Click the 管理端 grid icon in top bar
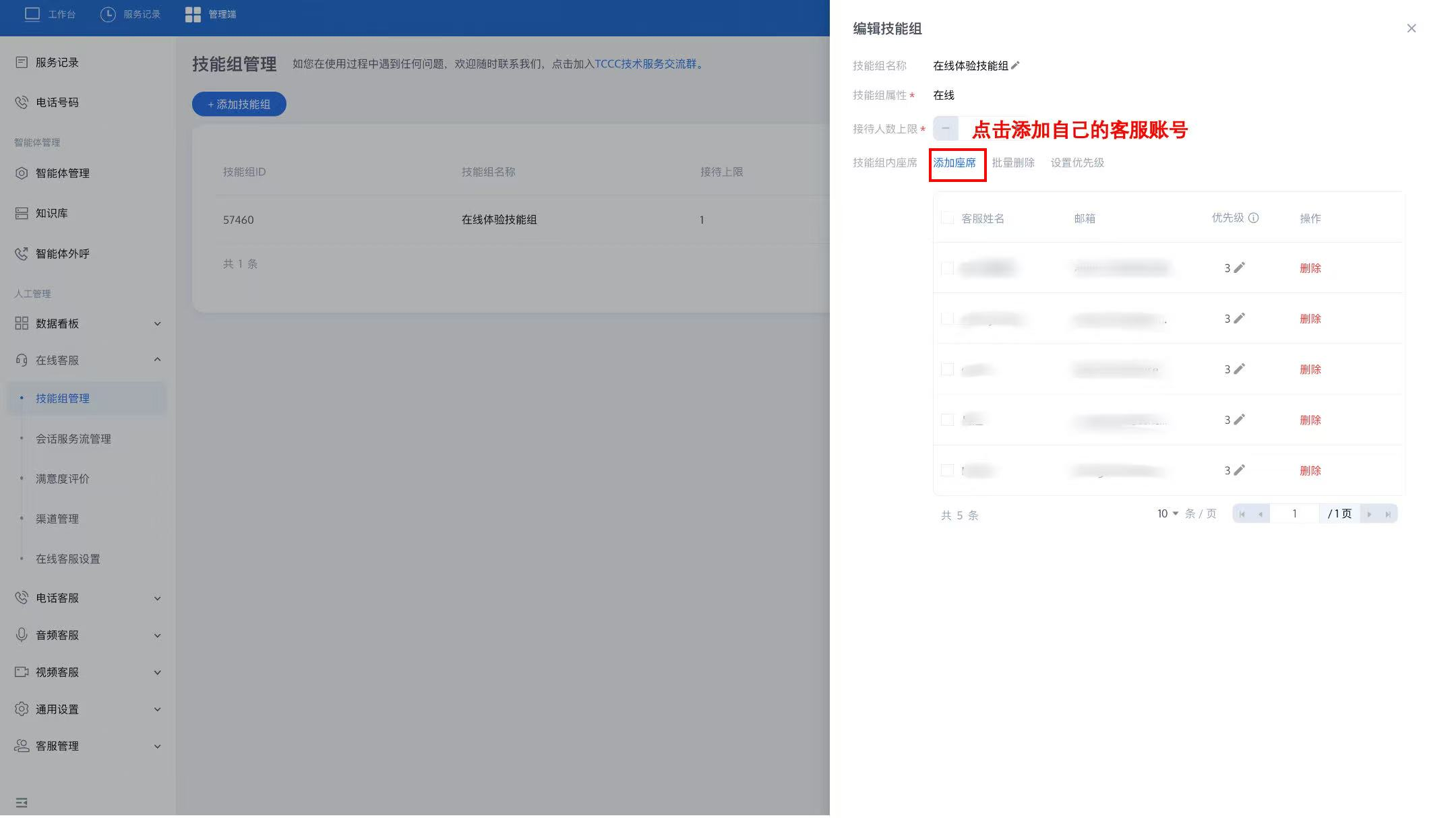The image size is (1456, 818). 193,14
